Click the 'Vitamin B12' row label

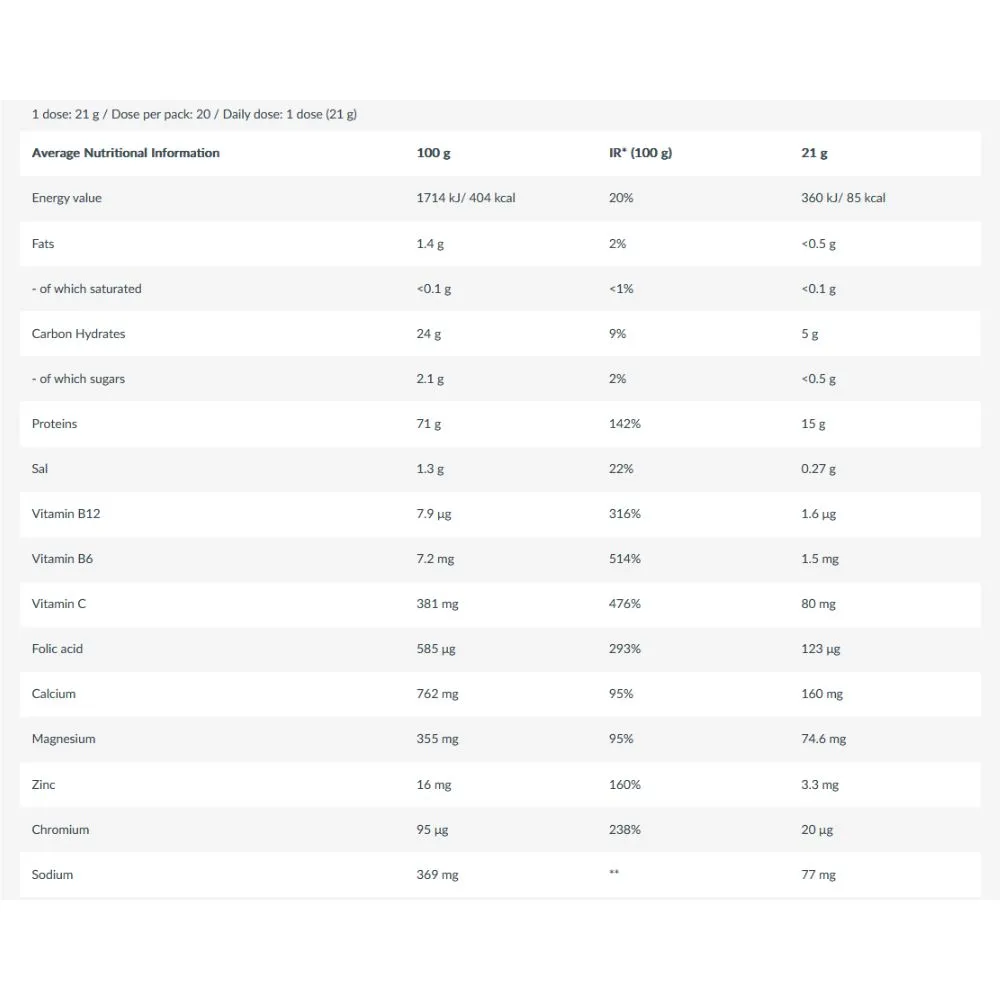coord(66,513)
